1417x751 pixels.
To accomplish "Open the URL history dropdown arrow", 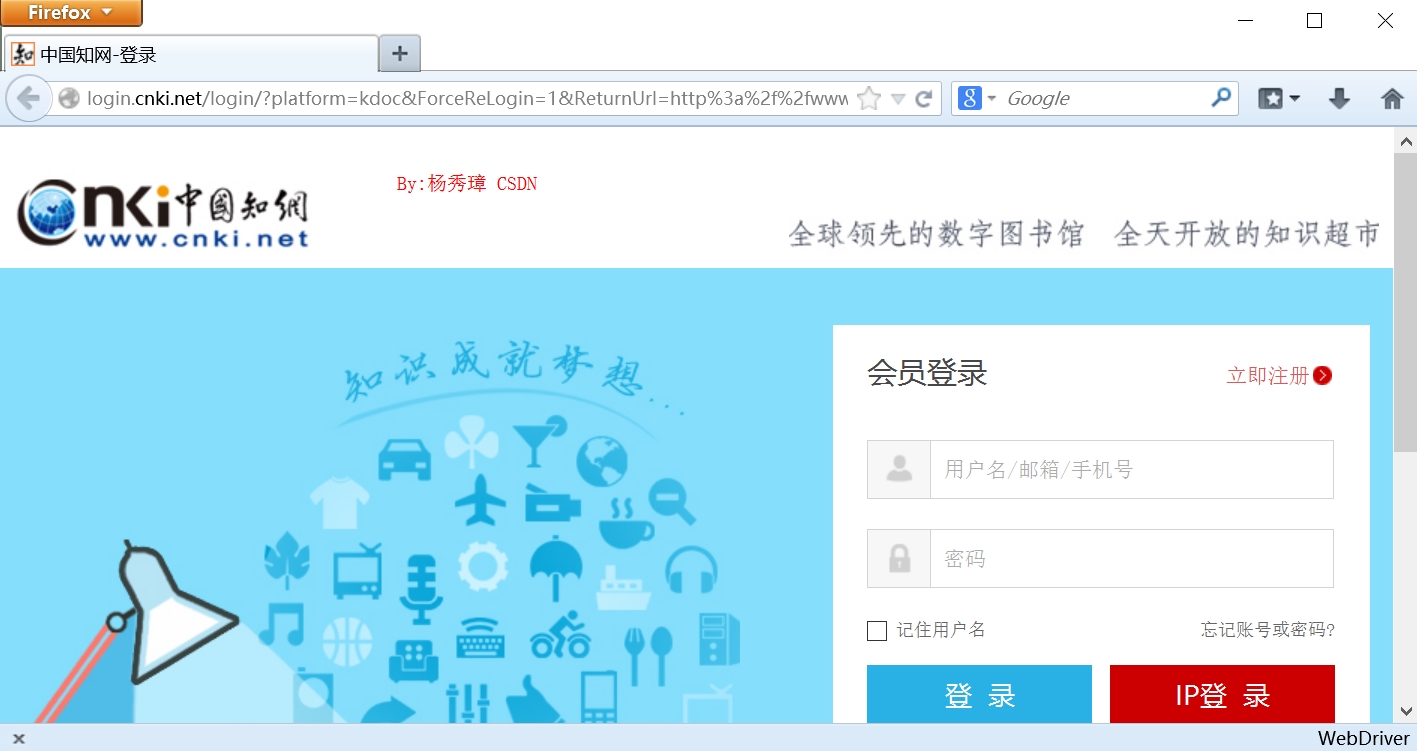I will (x=897, y=99).
